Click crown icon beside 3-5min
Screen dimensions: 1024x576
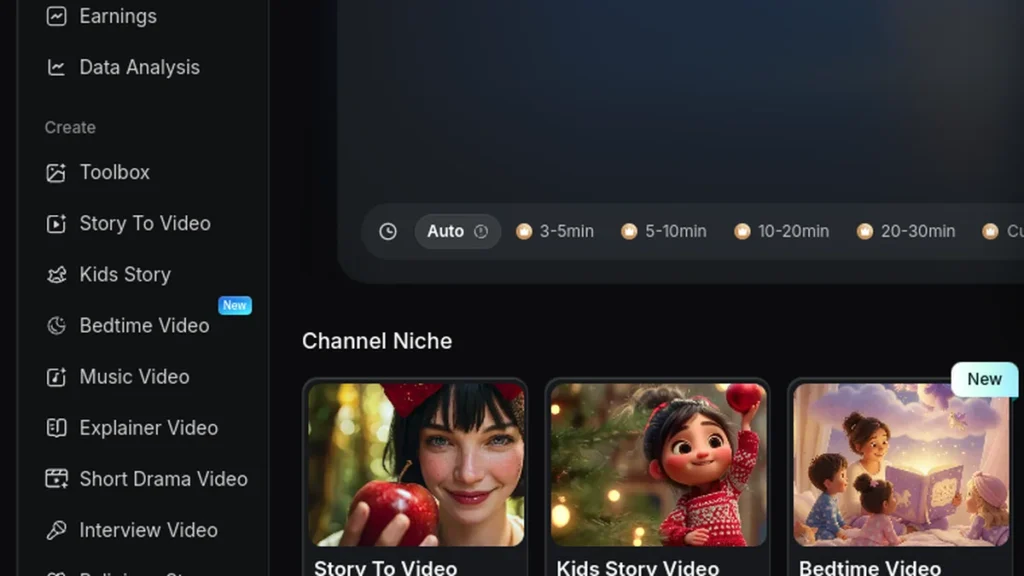click(x=524, y=231)
